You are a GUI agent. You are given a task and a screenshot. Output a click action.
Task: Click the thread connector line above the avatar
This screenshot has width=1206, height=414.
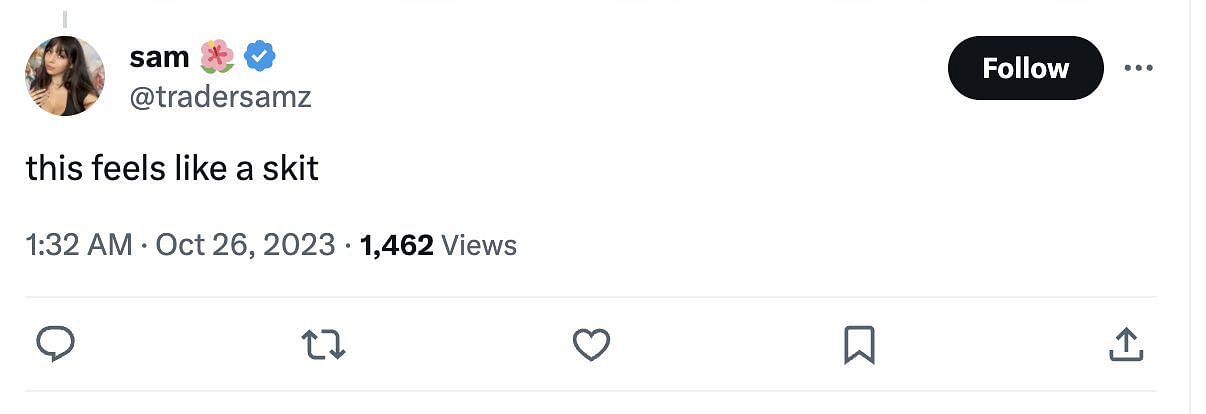[65, 20]
